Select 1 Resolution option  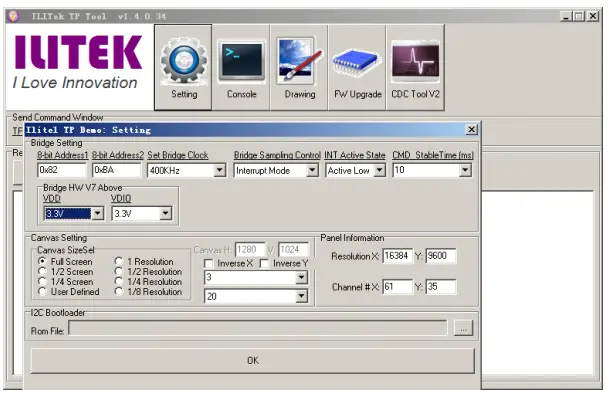[x=119, y=261]
